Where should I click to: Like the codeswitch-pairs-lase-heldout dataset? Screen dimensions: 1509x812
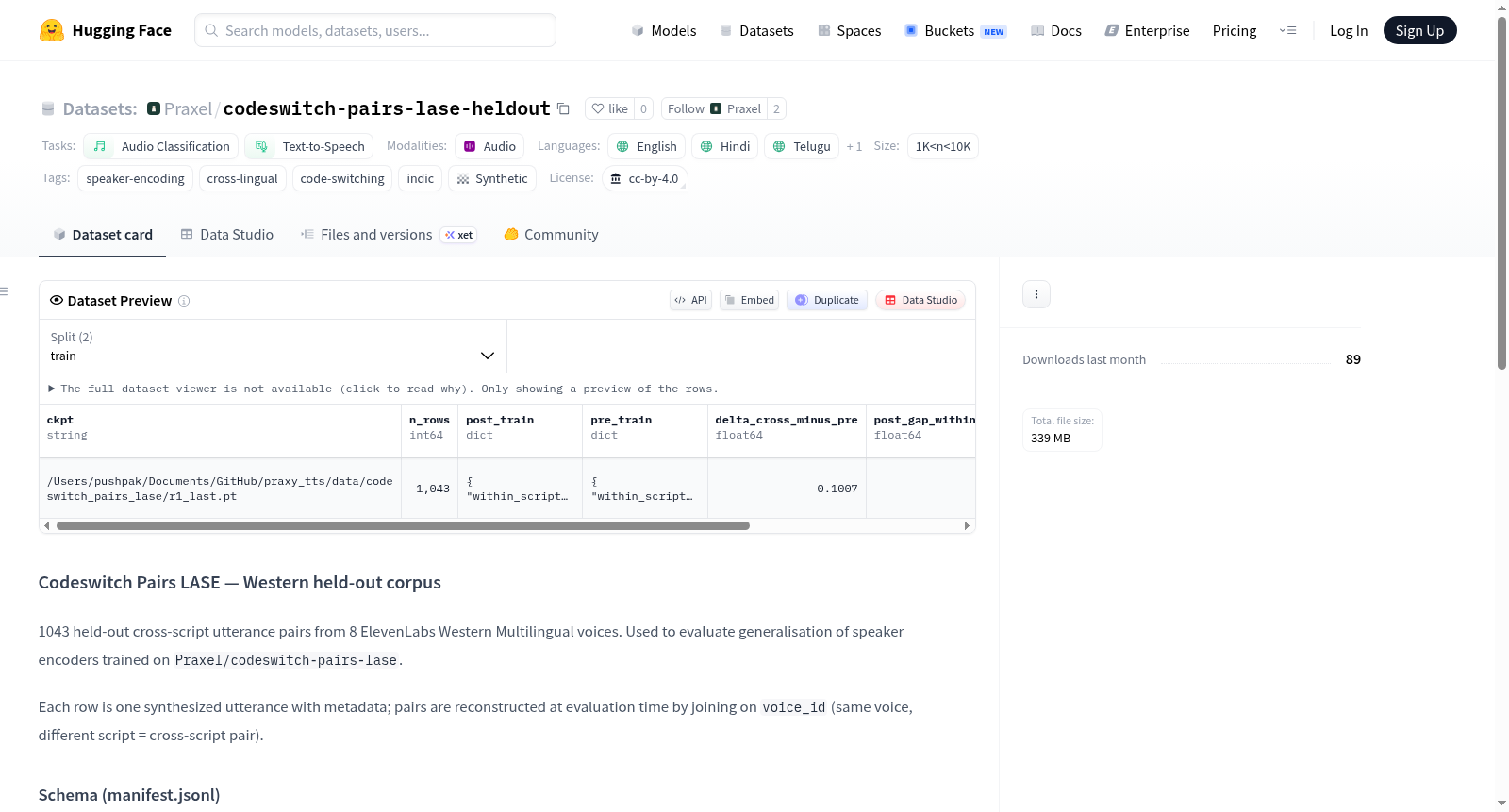point(610,108)
